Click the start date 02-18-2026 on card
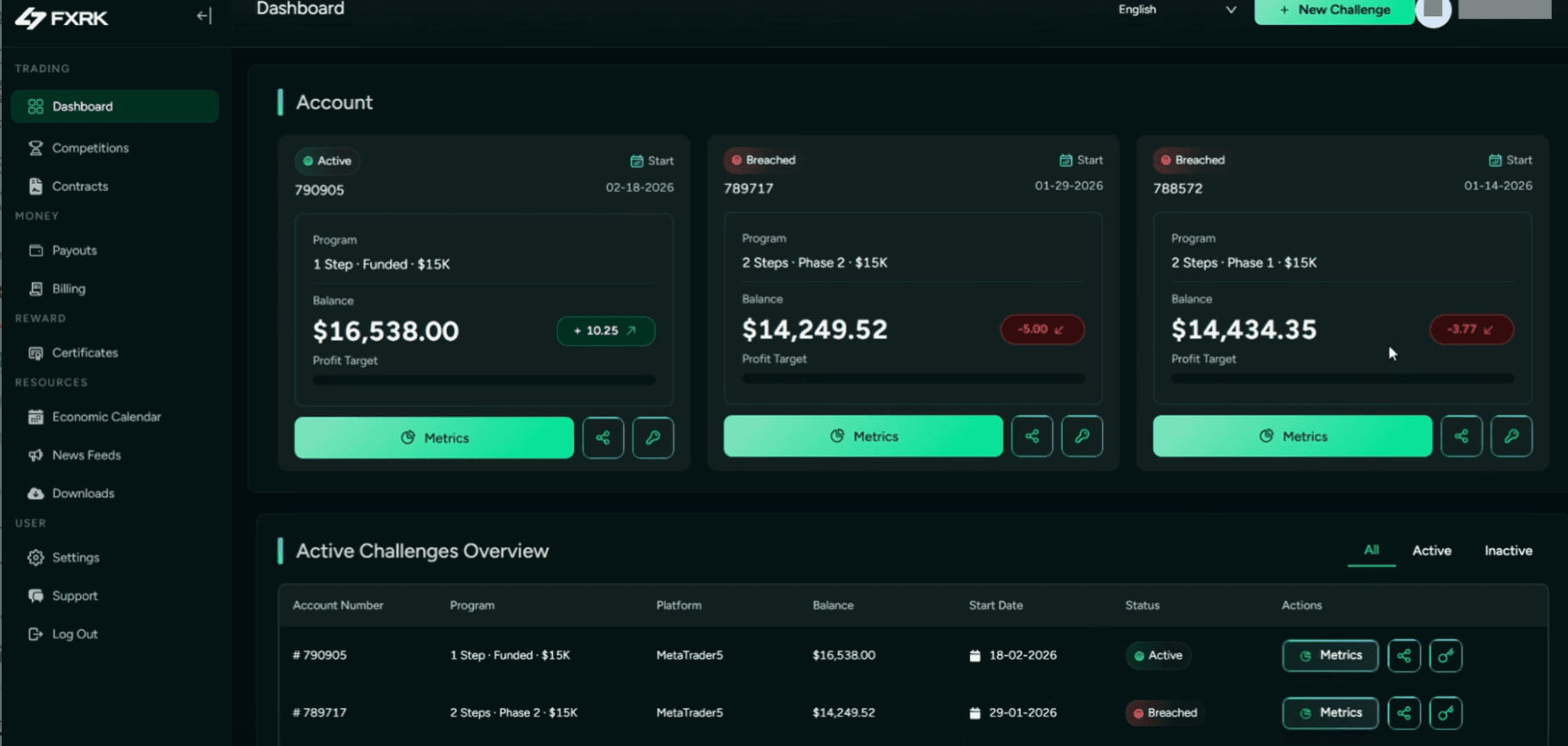 [x=639, y=188]
